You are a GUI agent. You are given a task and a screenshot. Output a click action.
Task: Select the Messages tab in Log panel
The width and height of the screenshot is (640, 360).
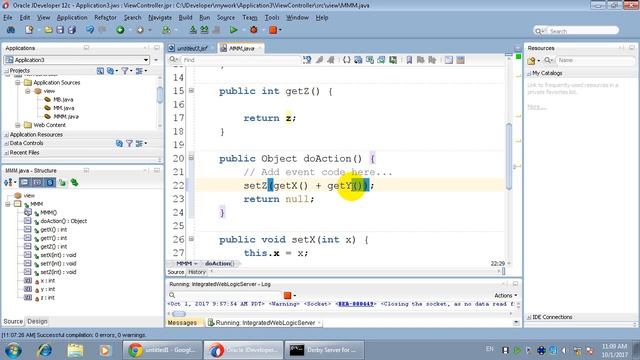[182, 323]
